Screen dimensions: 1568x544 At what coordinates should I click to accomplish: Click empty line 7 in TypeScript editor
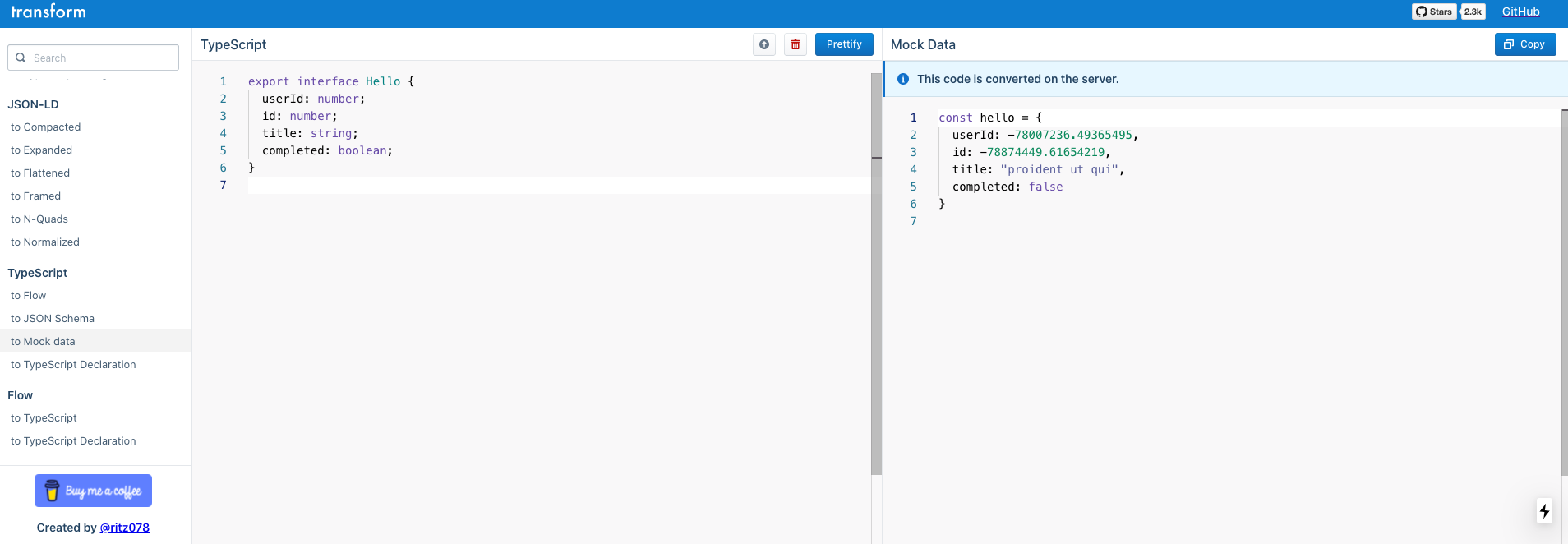pos(559,185)
